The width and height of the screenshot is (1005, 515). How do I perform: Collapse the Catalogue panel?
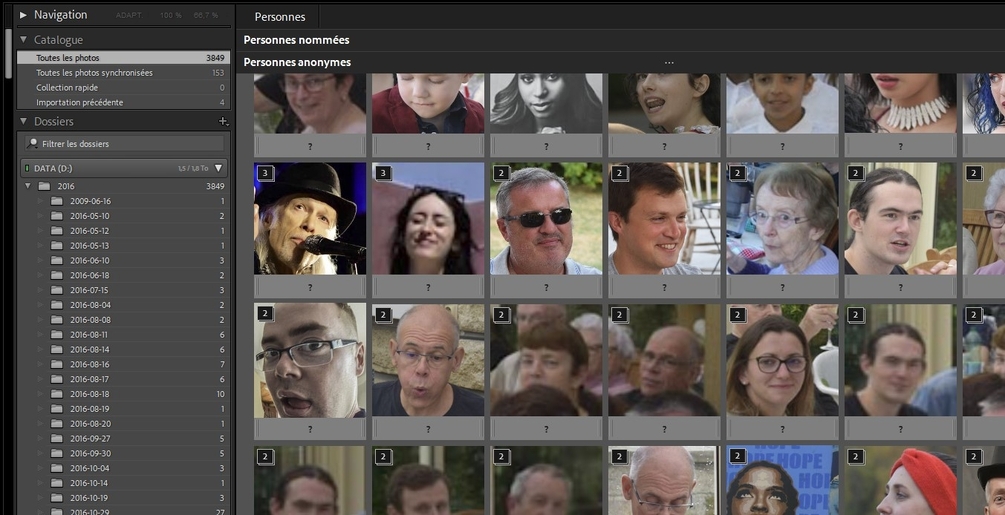pos(23,40)
